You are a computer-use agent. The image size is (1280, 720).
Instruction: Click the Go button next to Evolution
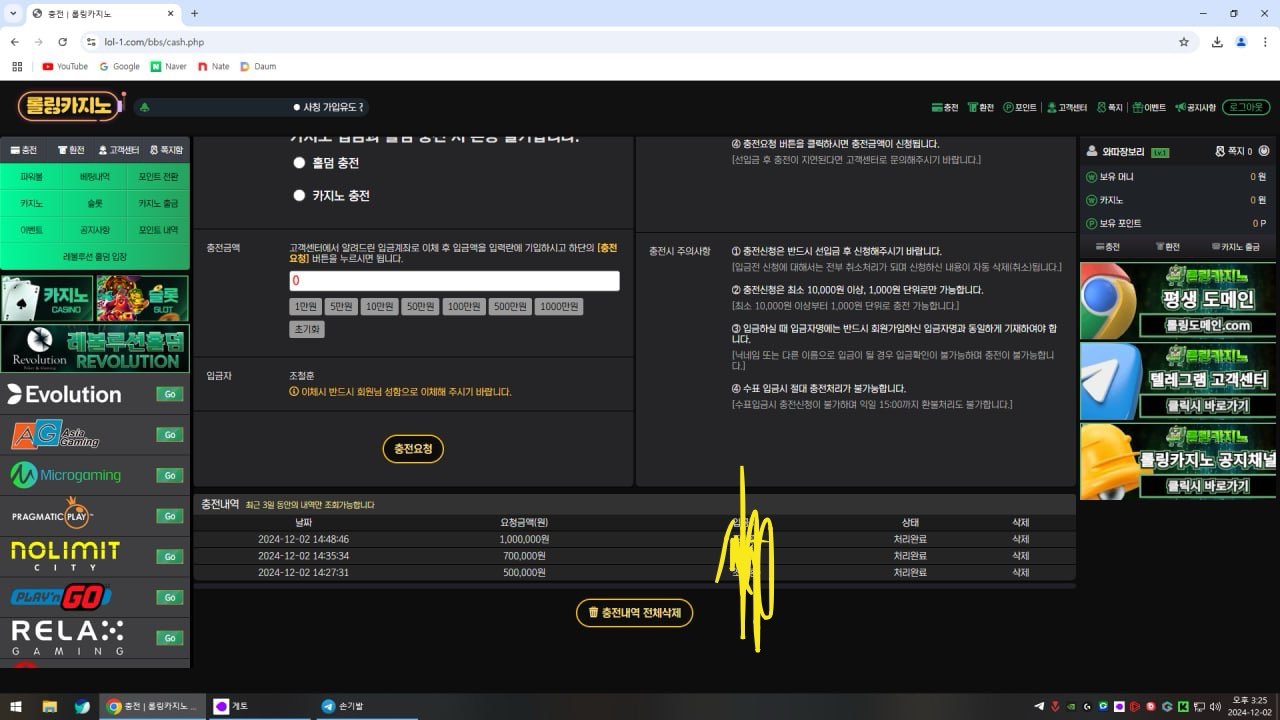[170, 394]
